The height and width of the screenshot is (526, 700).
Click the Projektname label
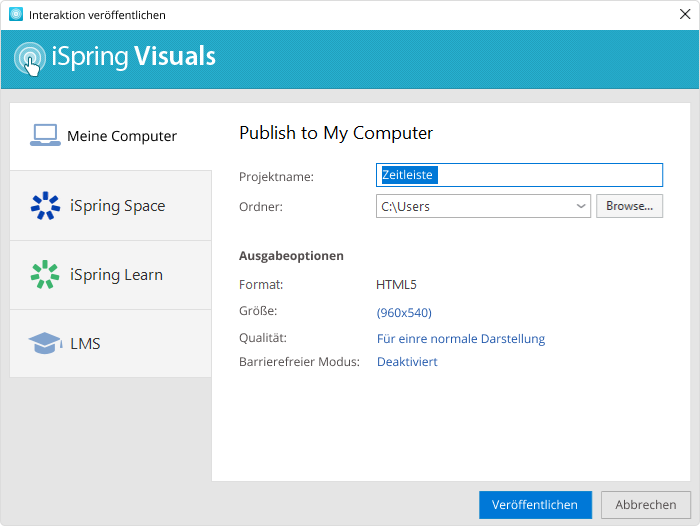pos(276,177)
